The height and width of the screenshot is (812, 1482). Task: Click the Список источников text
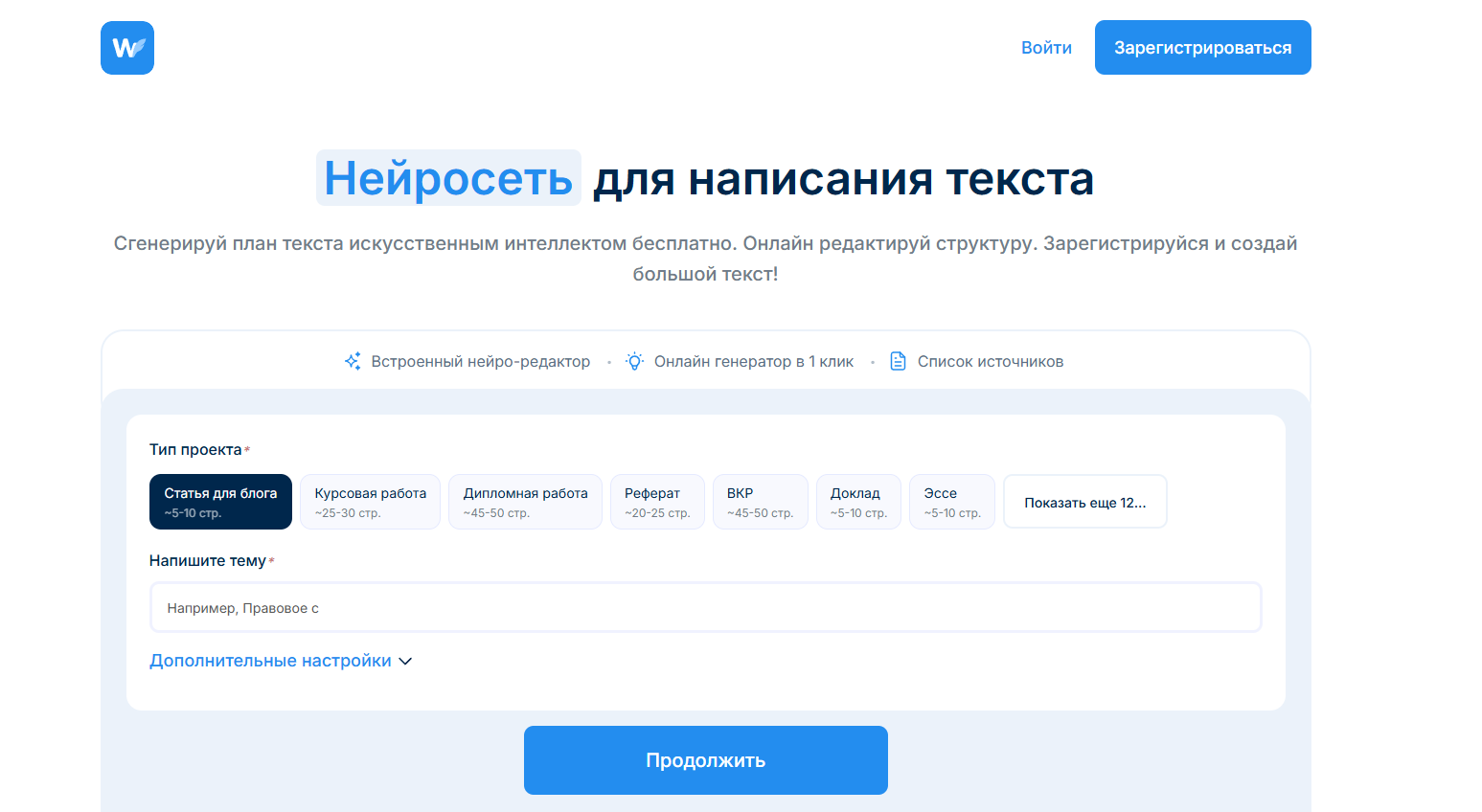(x=991, y=362)
